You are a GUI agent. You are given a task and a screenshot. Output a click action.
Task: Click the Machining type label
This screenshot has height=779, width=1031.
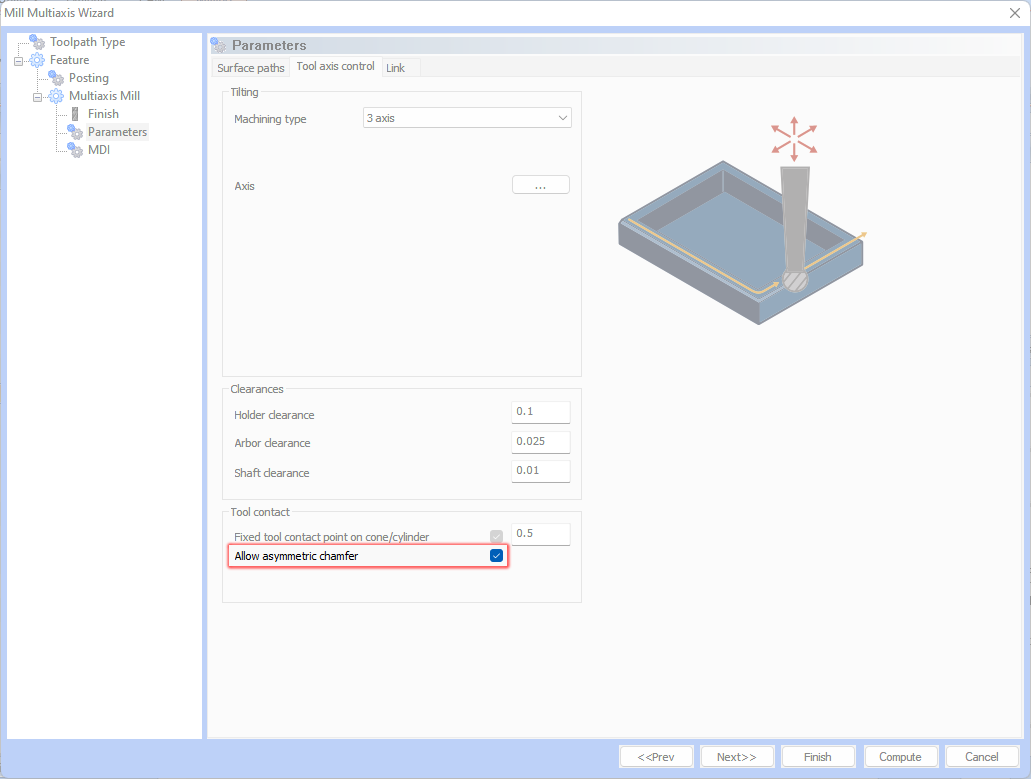click(x=270, y=119)
